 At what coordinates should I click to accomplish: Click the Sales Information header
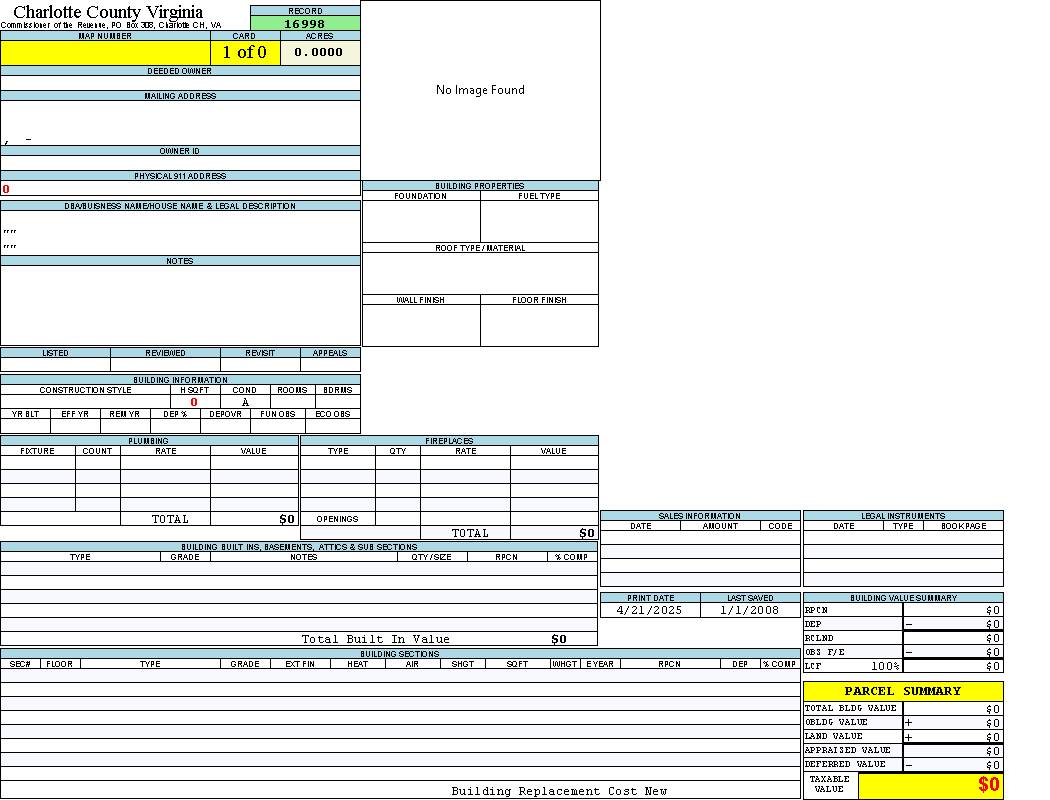pyautogui.click(x=700, y=515)
